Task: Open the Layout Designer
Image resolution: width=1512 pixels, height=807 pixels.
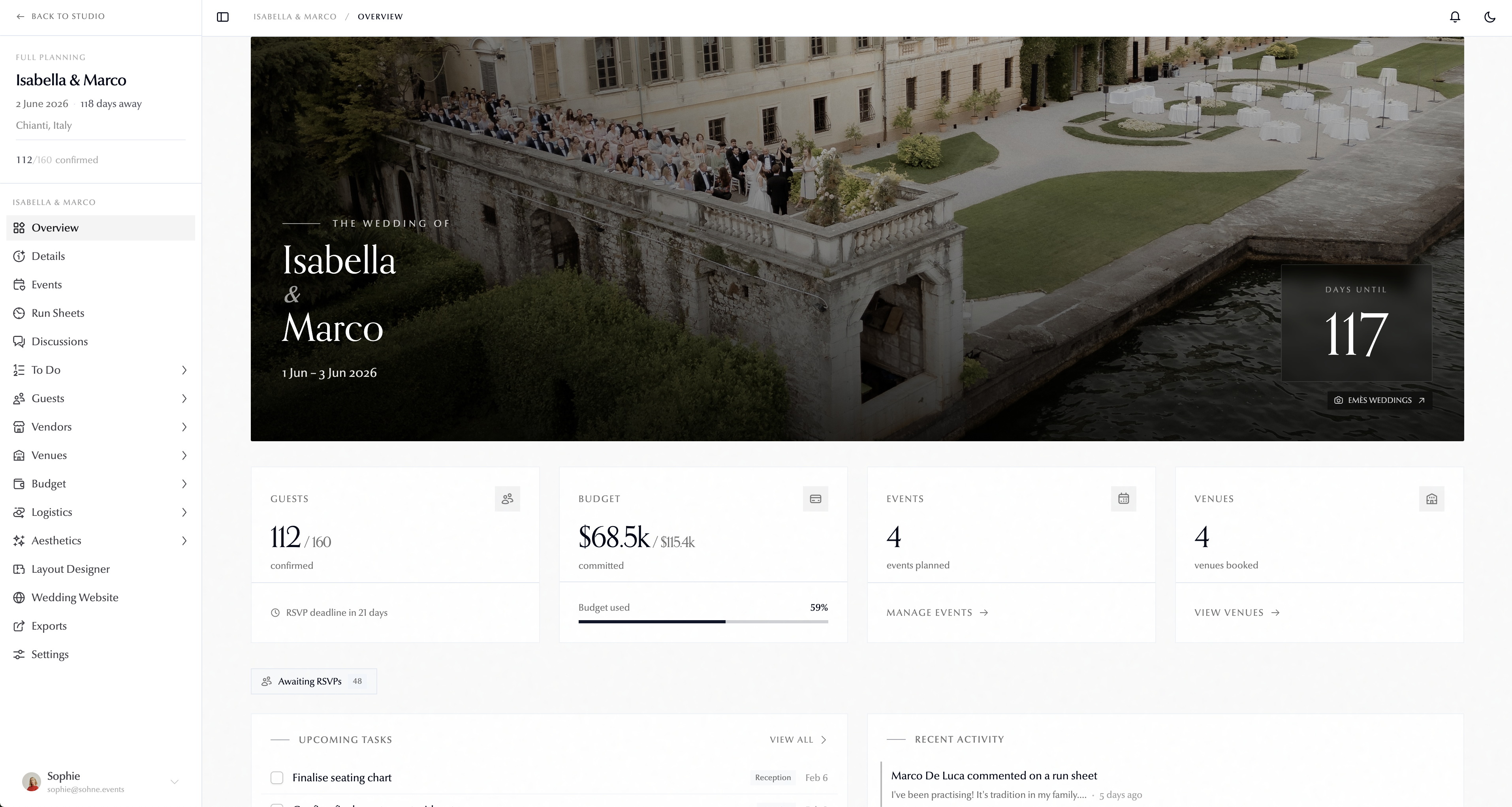Action: (x=70, y=569)
